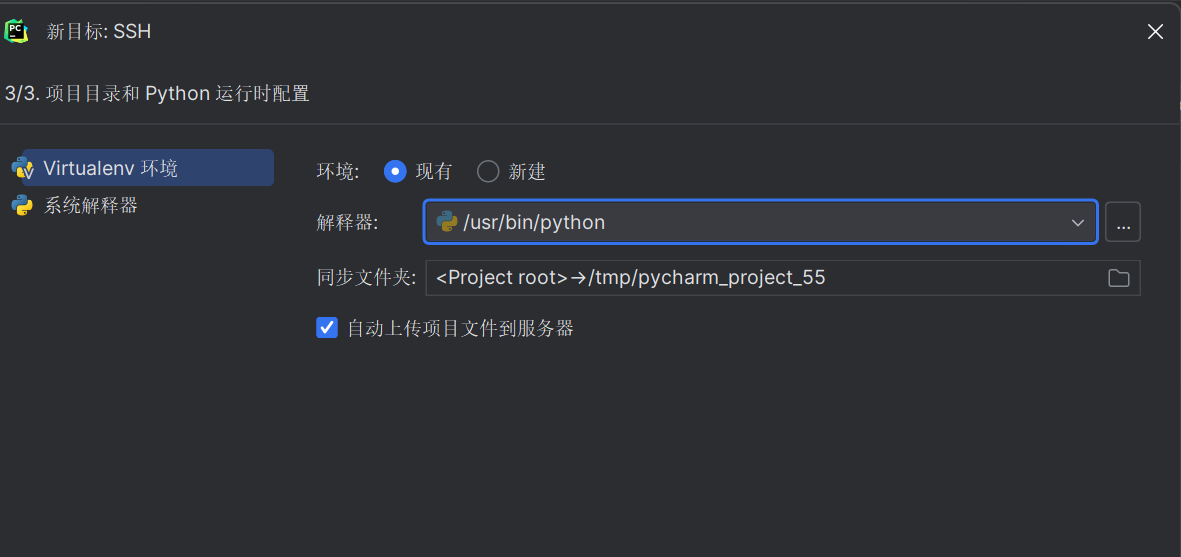Open the /usr/bin/python interpreter combo box
Viewport: 1181px width, 557px height.
(x=740, y=222)
